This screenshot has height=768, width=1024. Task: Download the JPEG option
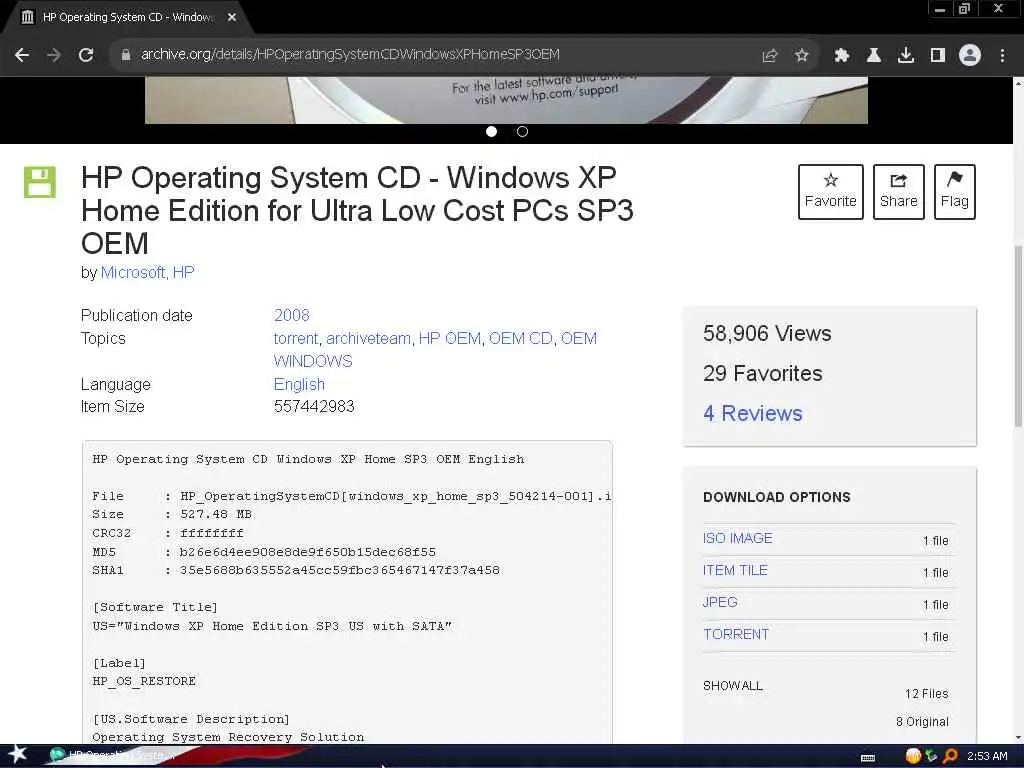720,602
